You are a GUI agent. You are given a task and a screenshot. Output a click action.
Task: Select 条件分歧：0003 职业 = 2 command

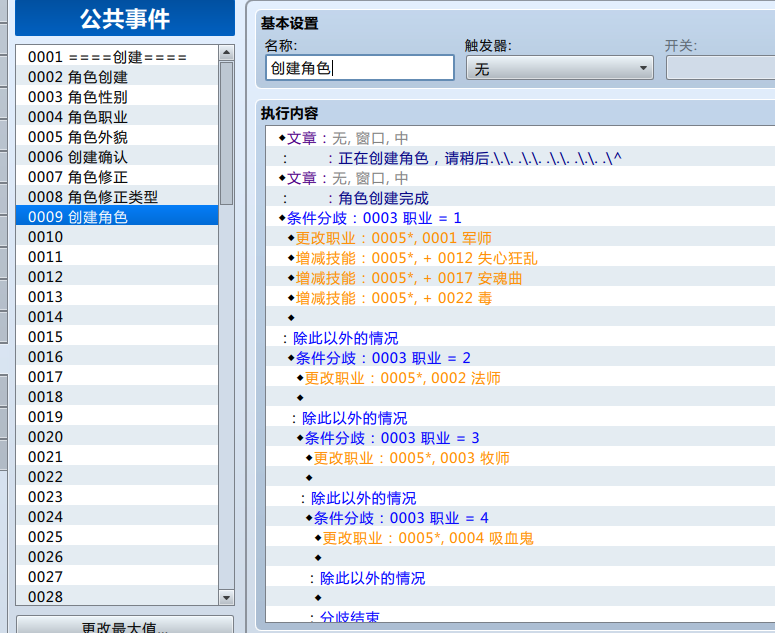(x=520, y=358)
